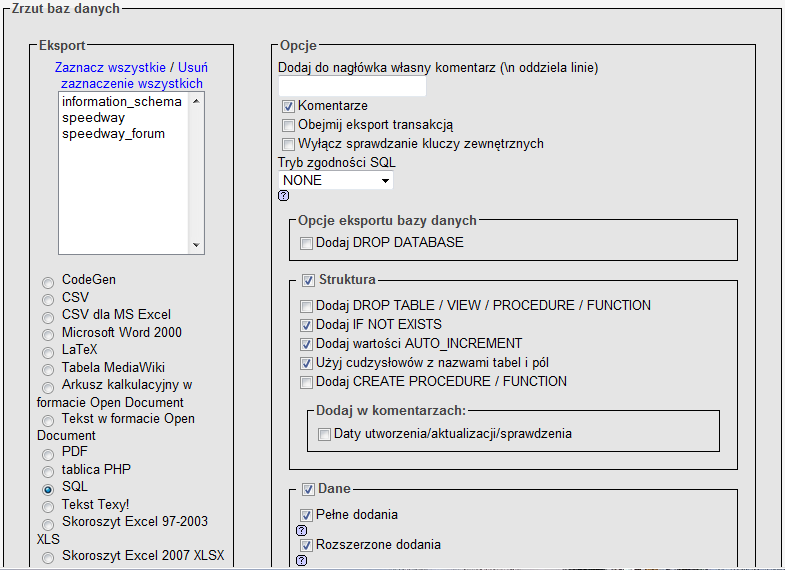Click the header comment text field
The image size is (785, 570).
pyautogui.click(x=352, y=87)
